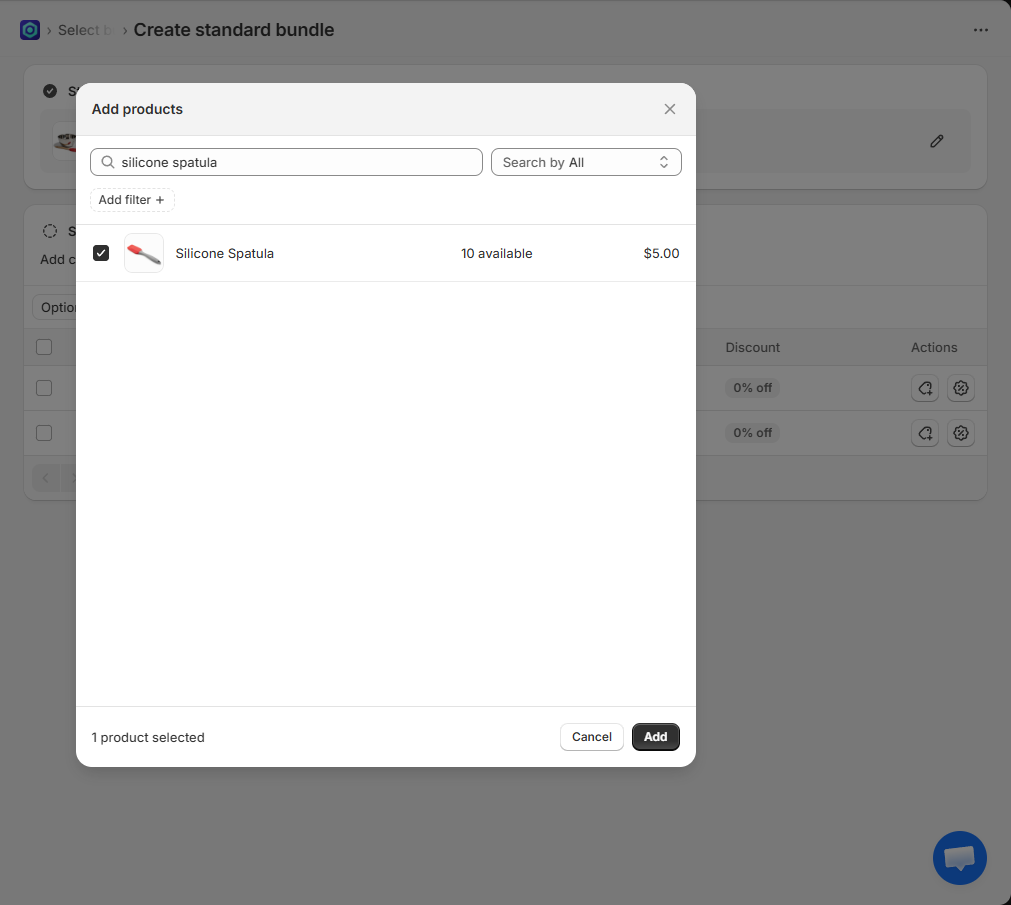This screenshot has height=905, width=1011.
Task: Click the second row's discount badge action icon
Action: tap(961, 433)
